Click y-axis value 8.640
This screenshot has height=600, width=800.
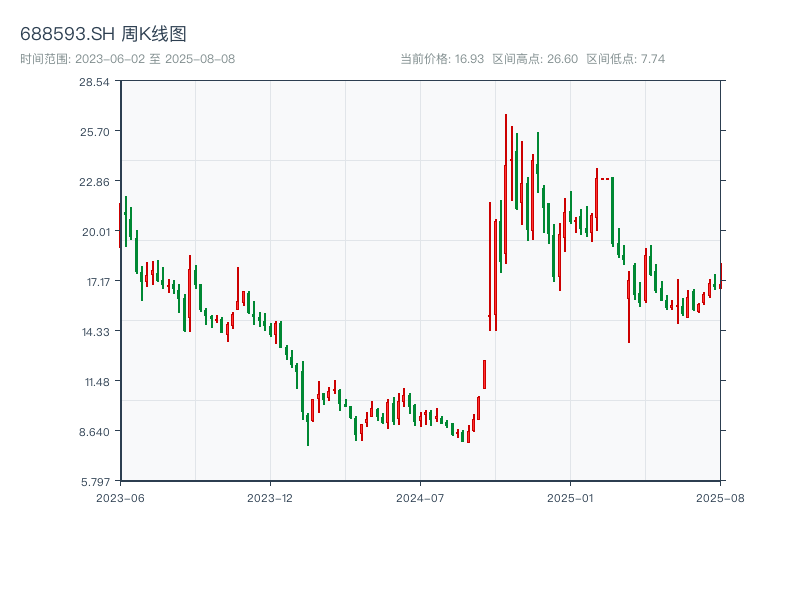(94, 432)
